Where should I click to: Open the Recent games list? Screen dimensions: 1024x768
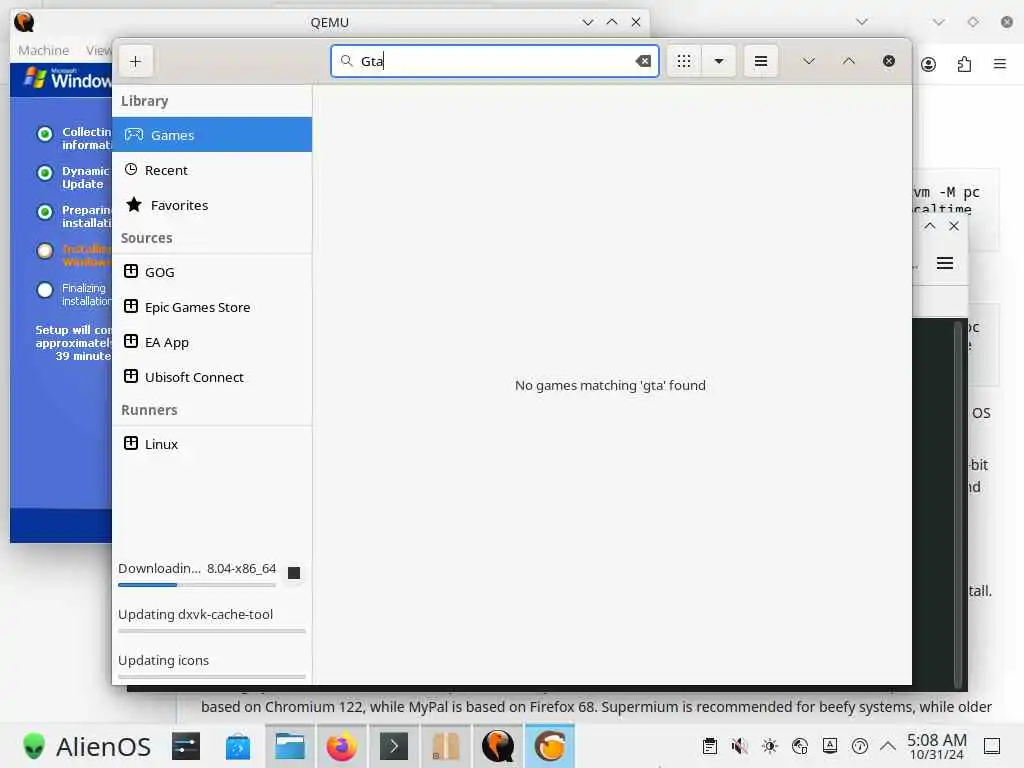point(212,170)
